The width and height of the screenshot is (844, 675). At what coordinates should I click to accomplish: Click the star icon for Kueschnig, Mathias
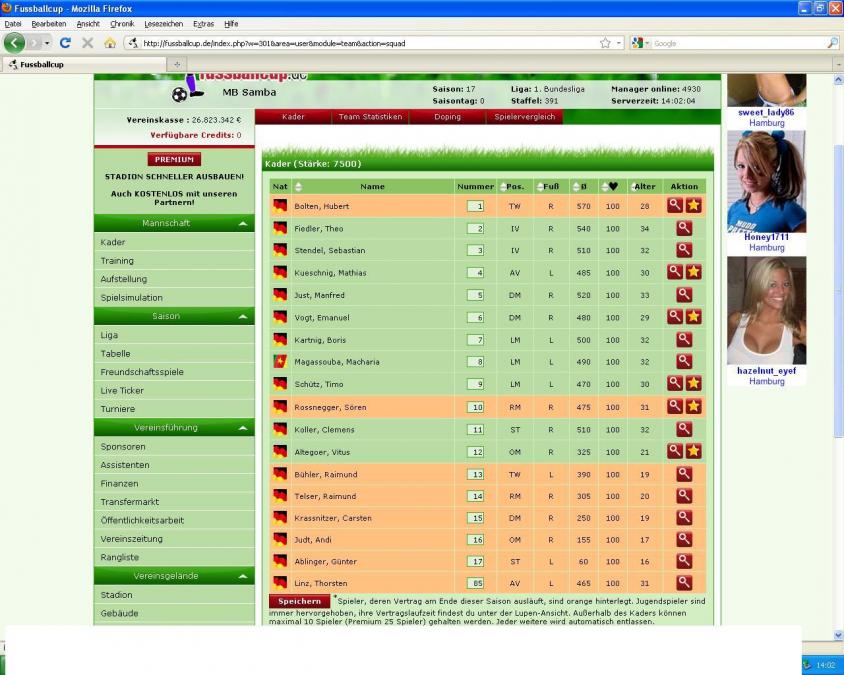click(693, 272)
